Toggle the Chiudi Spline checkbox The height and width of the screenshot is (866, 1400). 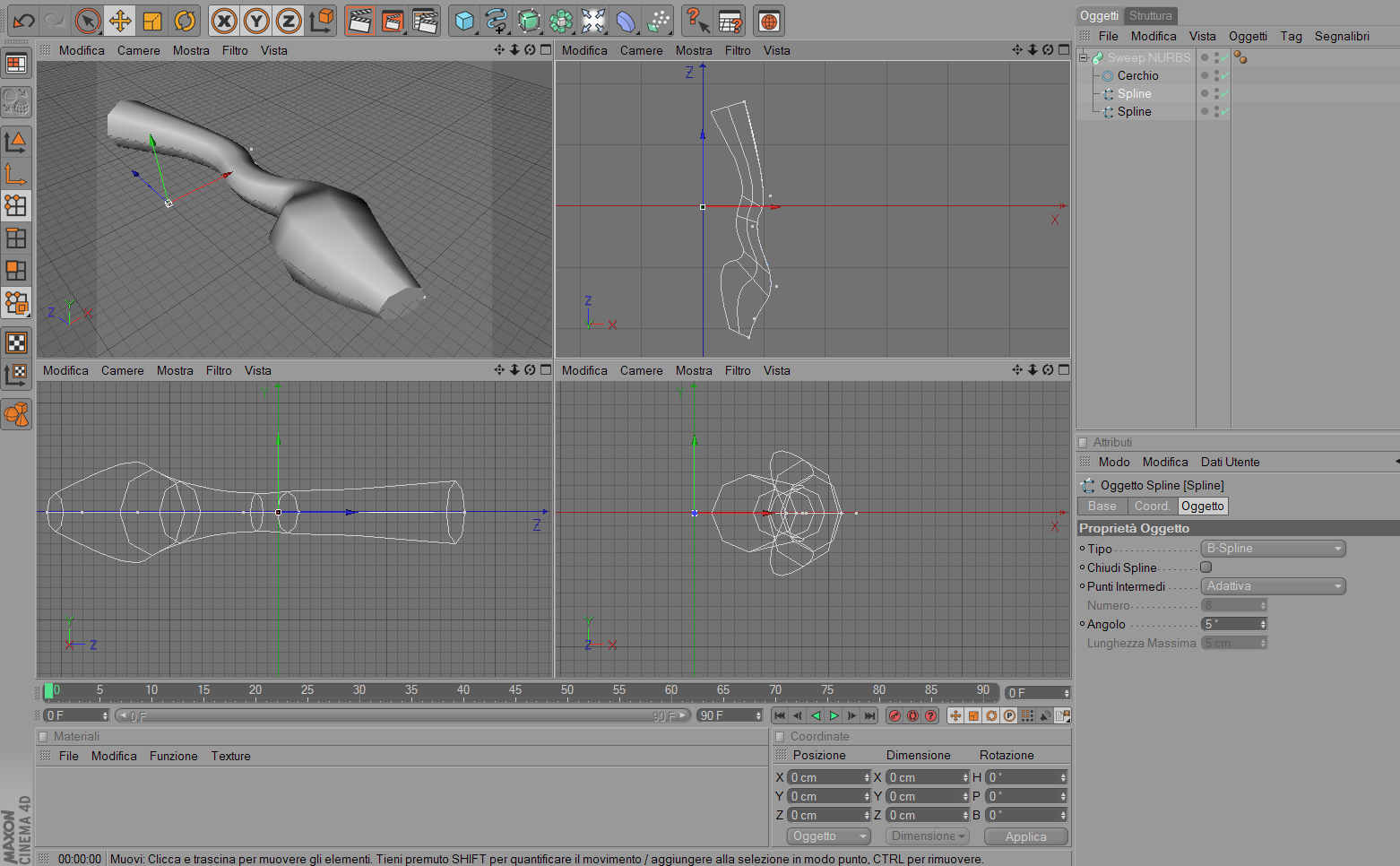click(1206, 567)
